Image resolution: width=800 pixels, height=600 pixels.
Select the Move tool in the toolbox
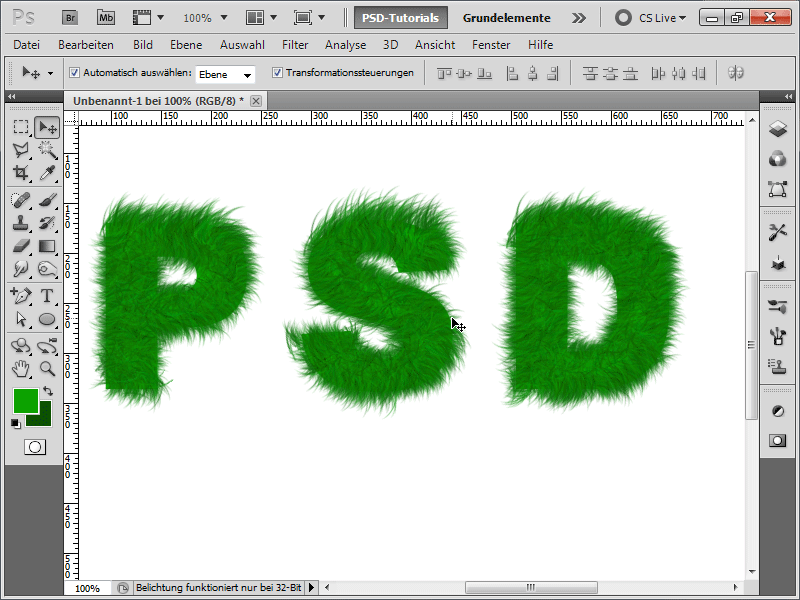[47, 127]
